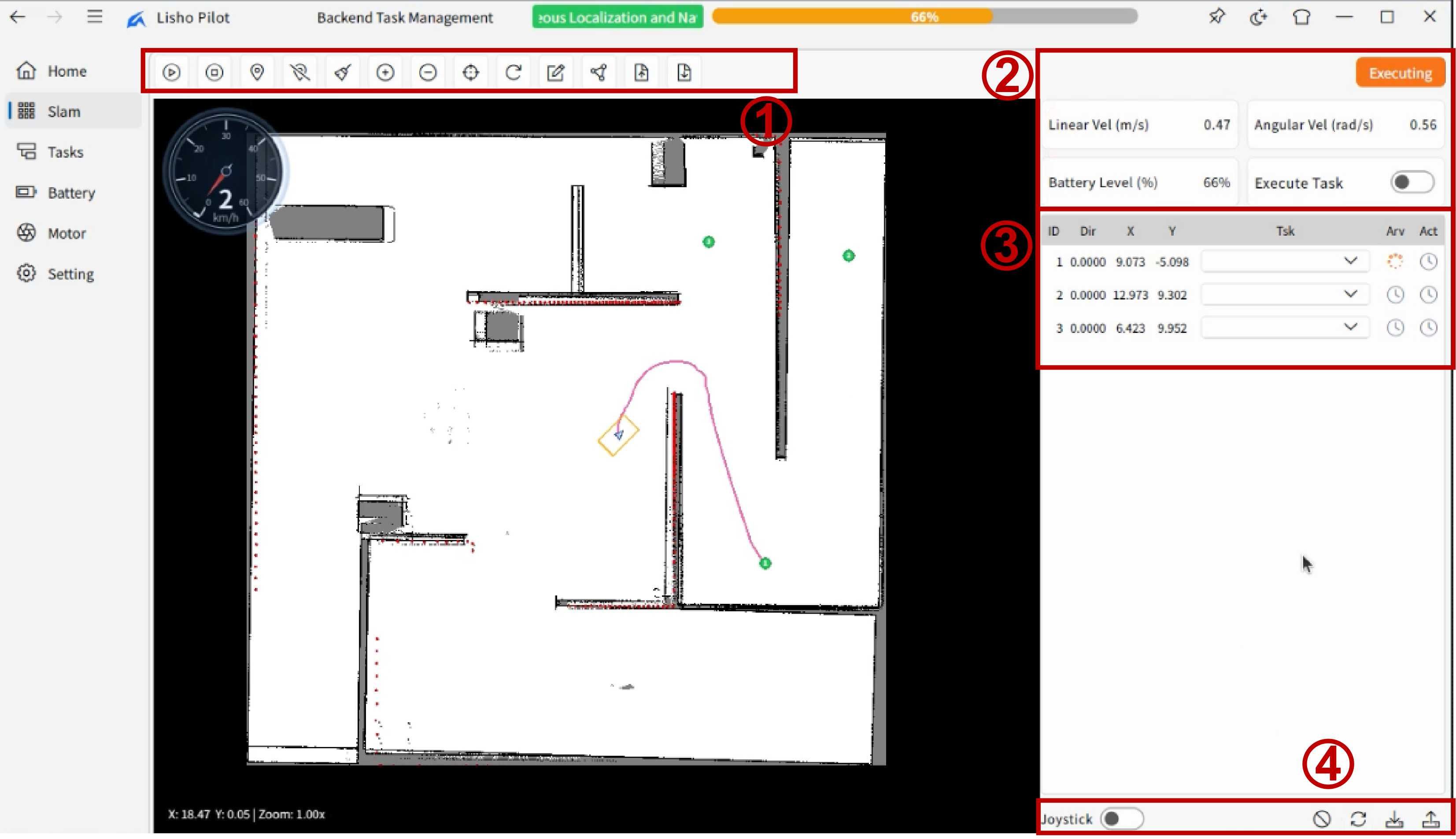Viewport: 1456px width, 839px height.
Task: Click the theme moon icon in title bar
Action: (1258, 17)
